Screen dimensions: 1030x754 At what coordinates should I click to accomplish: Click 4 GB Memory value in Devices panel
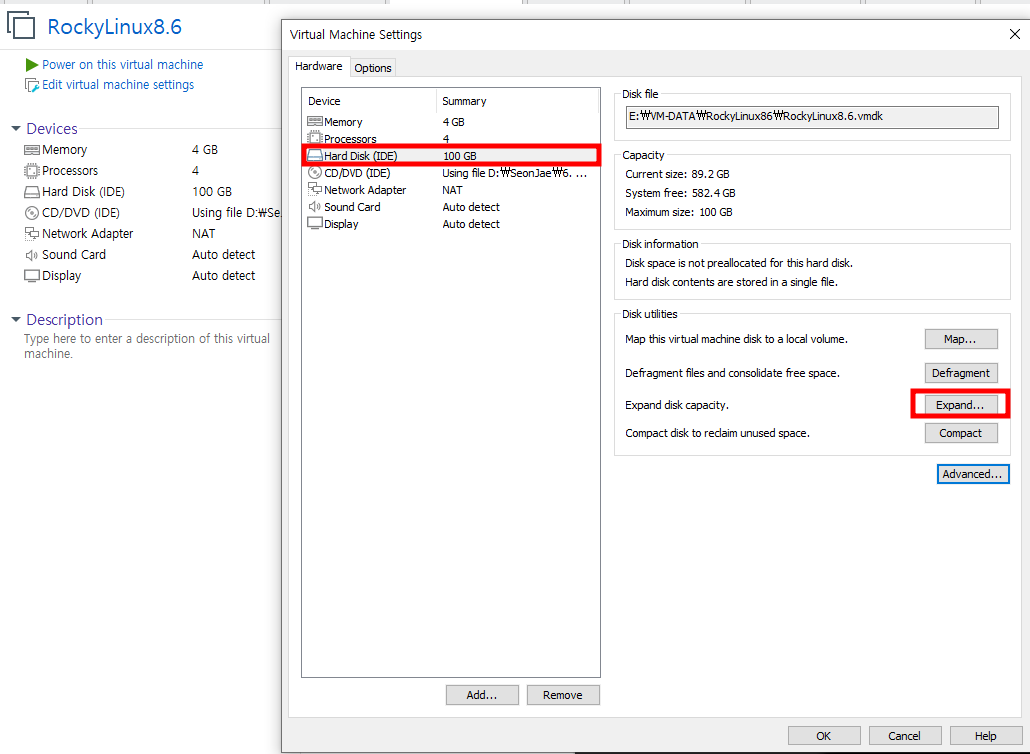pos(205,150)
